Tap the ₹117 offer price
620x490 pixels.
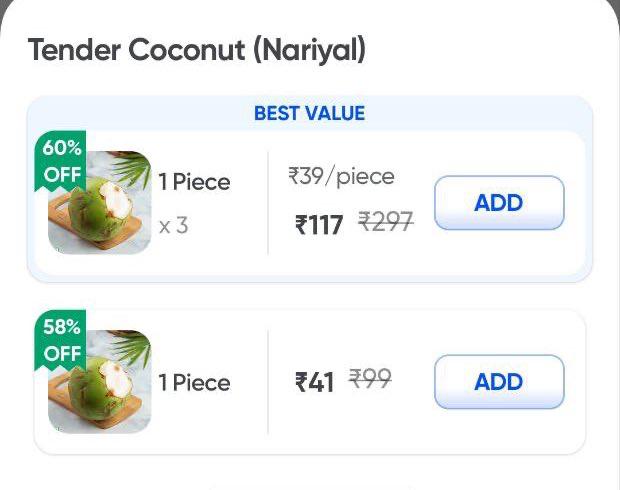(319, 225)
